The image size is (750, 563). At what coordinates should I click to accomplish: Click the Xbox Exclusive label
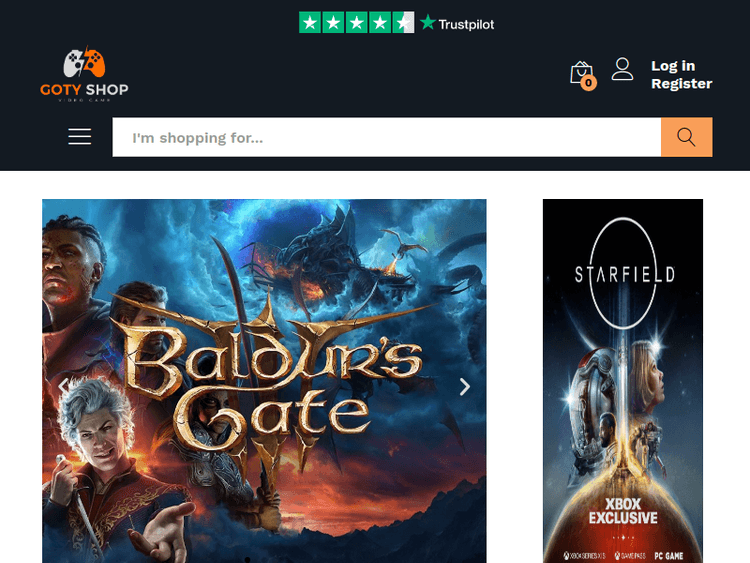coord(623,511)
